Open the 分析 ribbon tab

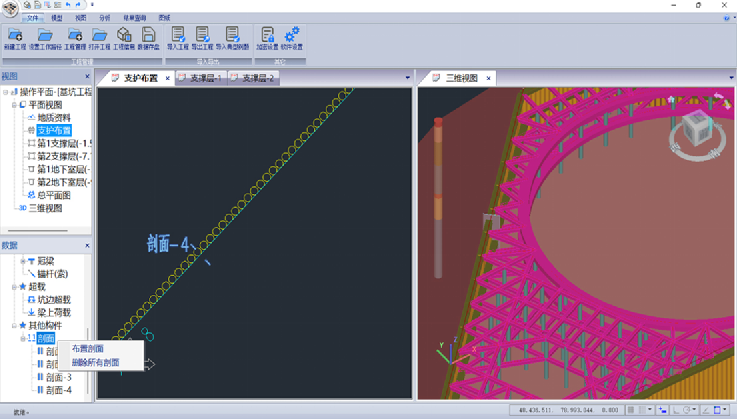click(106, 18)
